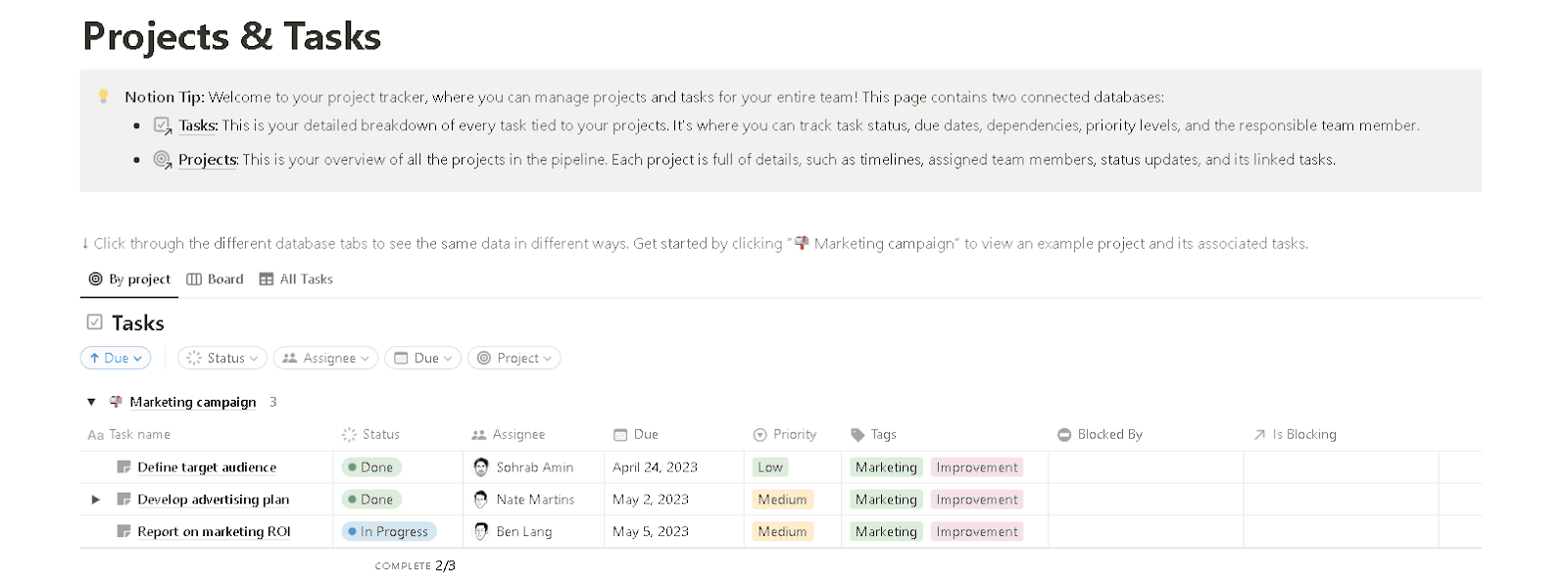Expand the Develop advertising plan sub-items
The height and width of the screenshot is (585, 1568).
point(95,500)
